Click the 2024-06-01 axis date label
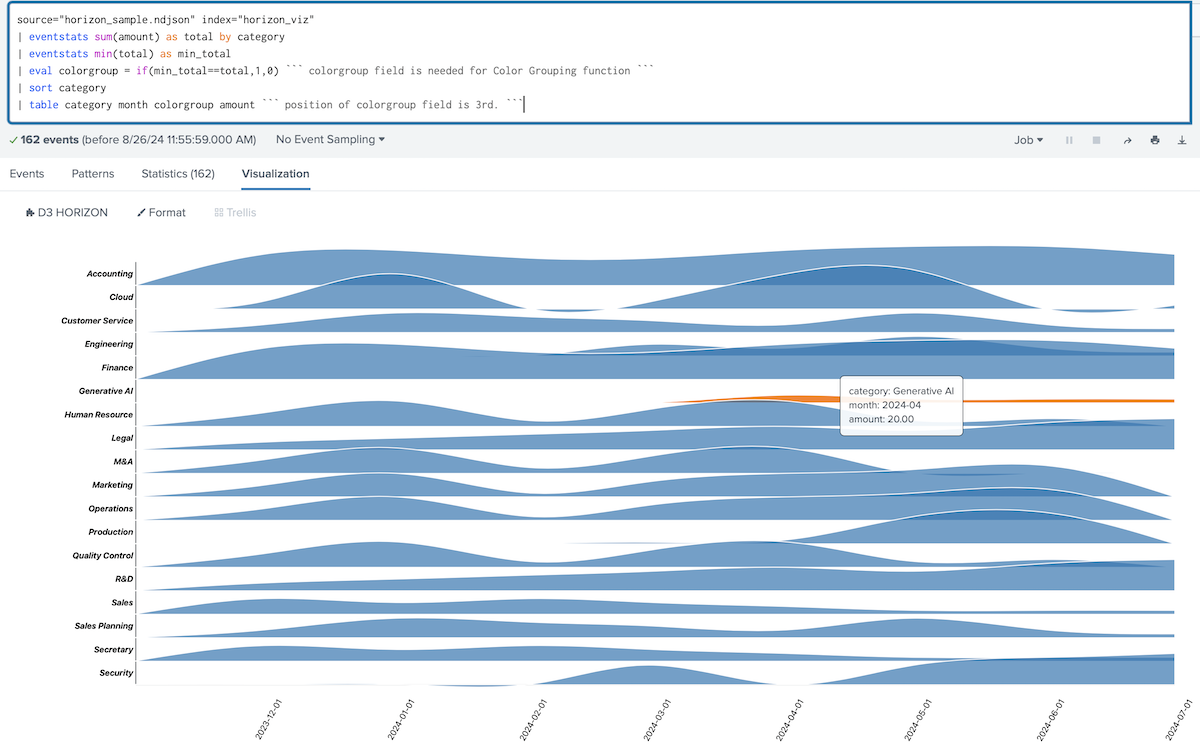 point(1049,720)
